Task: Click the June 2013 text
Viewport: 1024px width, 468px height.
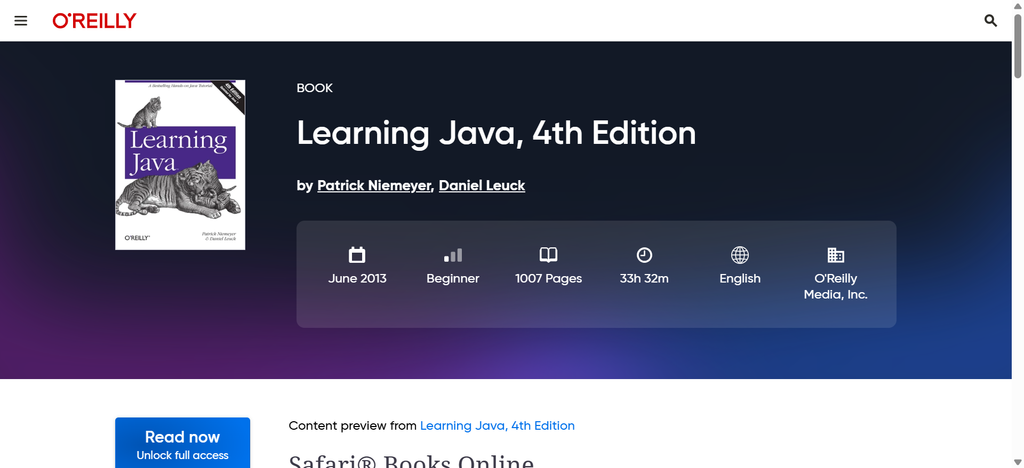Action: tap(357, 279)
